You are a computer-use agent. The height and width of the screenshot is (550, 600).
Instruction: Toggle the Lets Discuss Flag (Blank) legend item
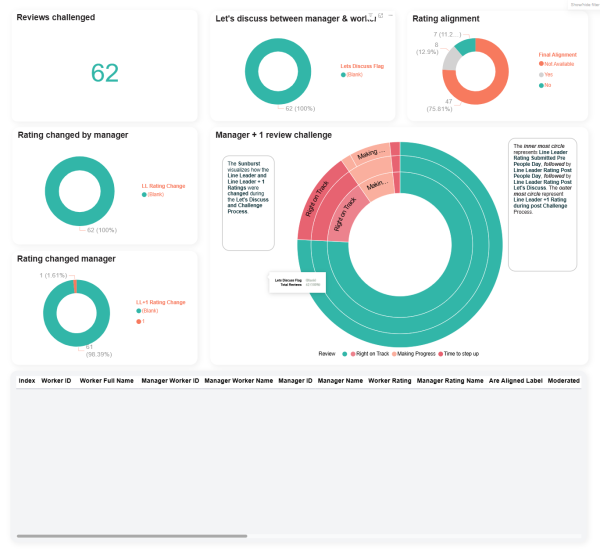point(343,74)
